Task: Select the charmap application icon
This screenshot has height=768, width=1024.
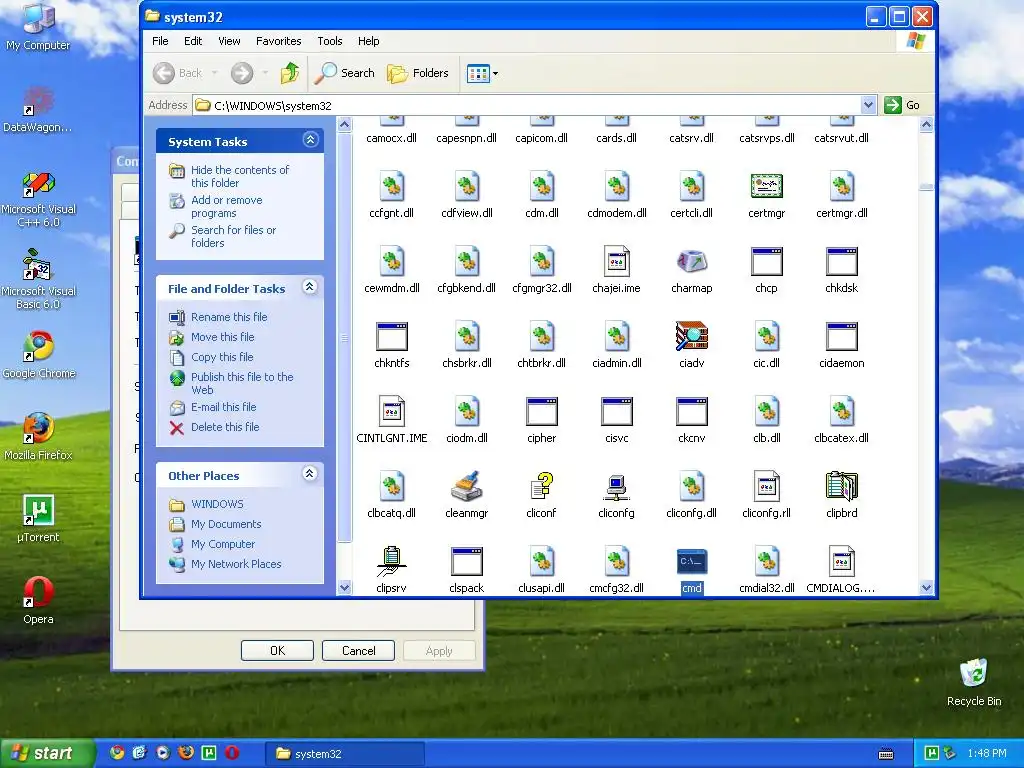Action: (692, 262)
